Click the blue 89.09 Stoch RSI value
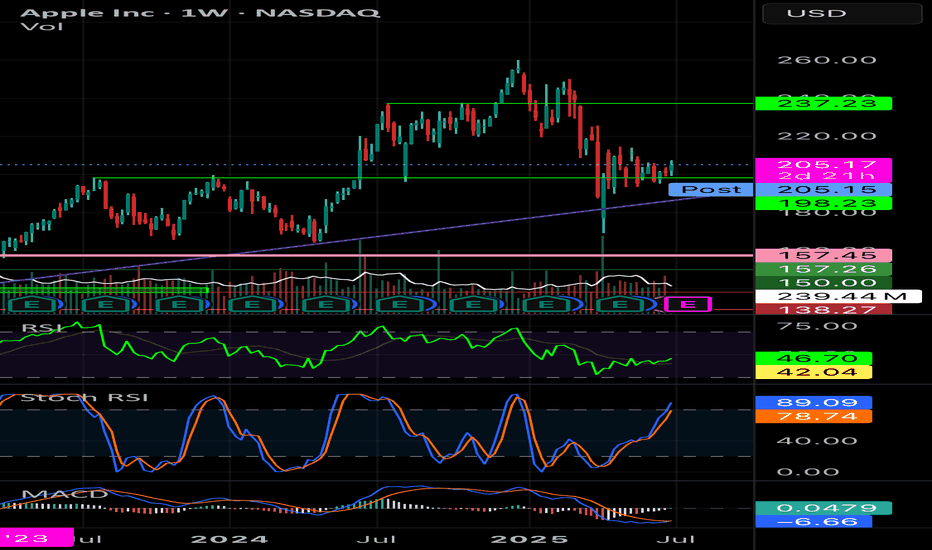This screenshot has width=932, height=550. point(813,403)
